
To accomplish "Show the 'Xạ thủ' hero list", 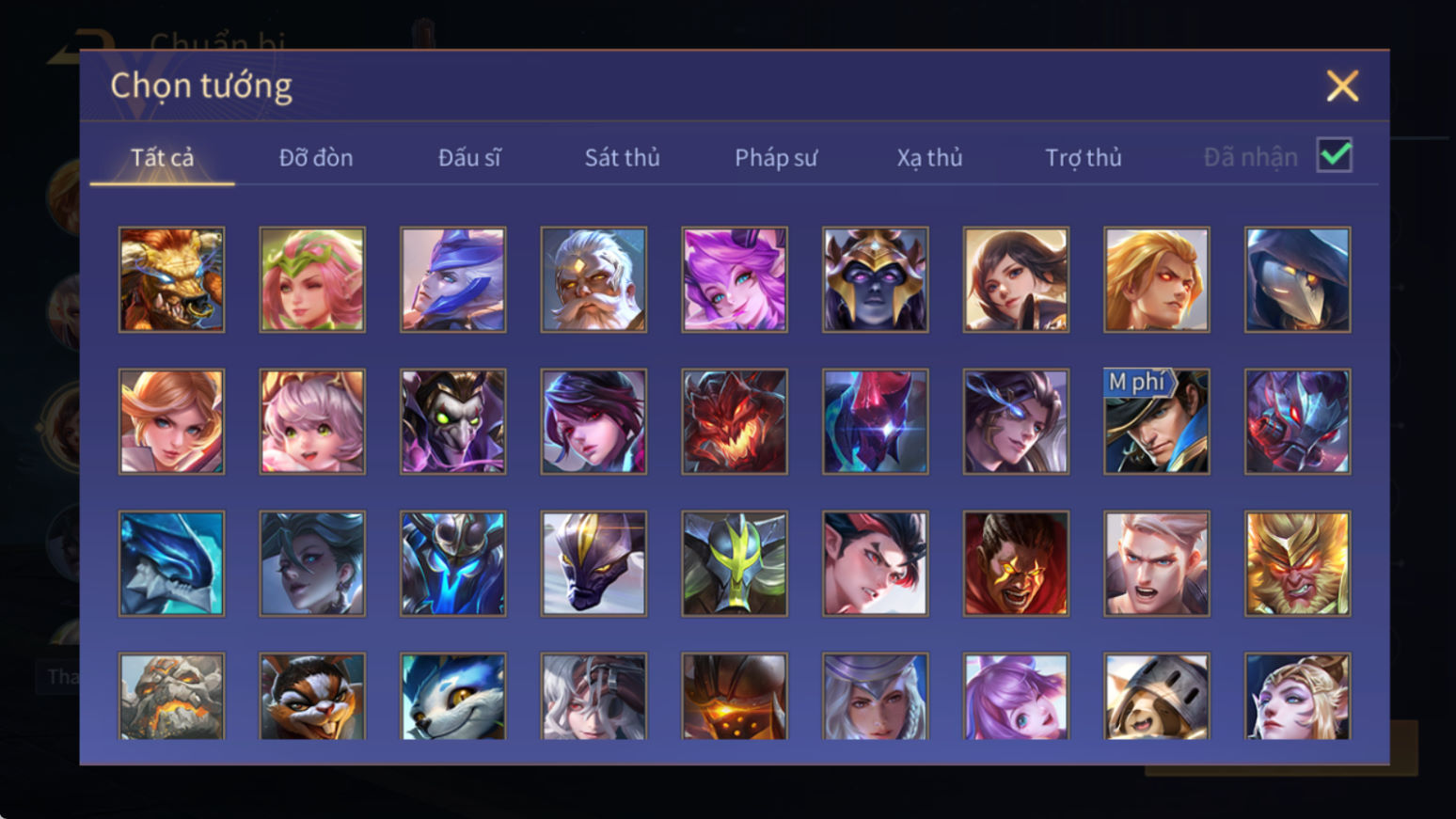I will (x=929, y=157).
